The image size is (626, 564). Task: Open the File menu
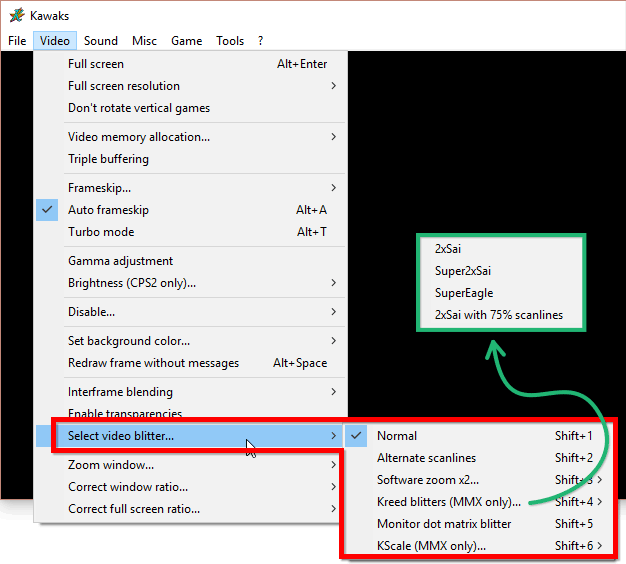click(x=17, y=41)
